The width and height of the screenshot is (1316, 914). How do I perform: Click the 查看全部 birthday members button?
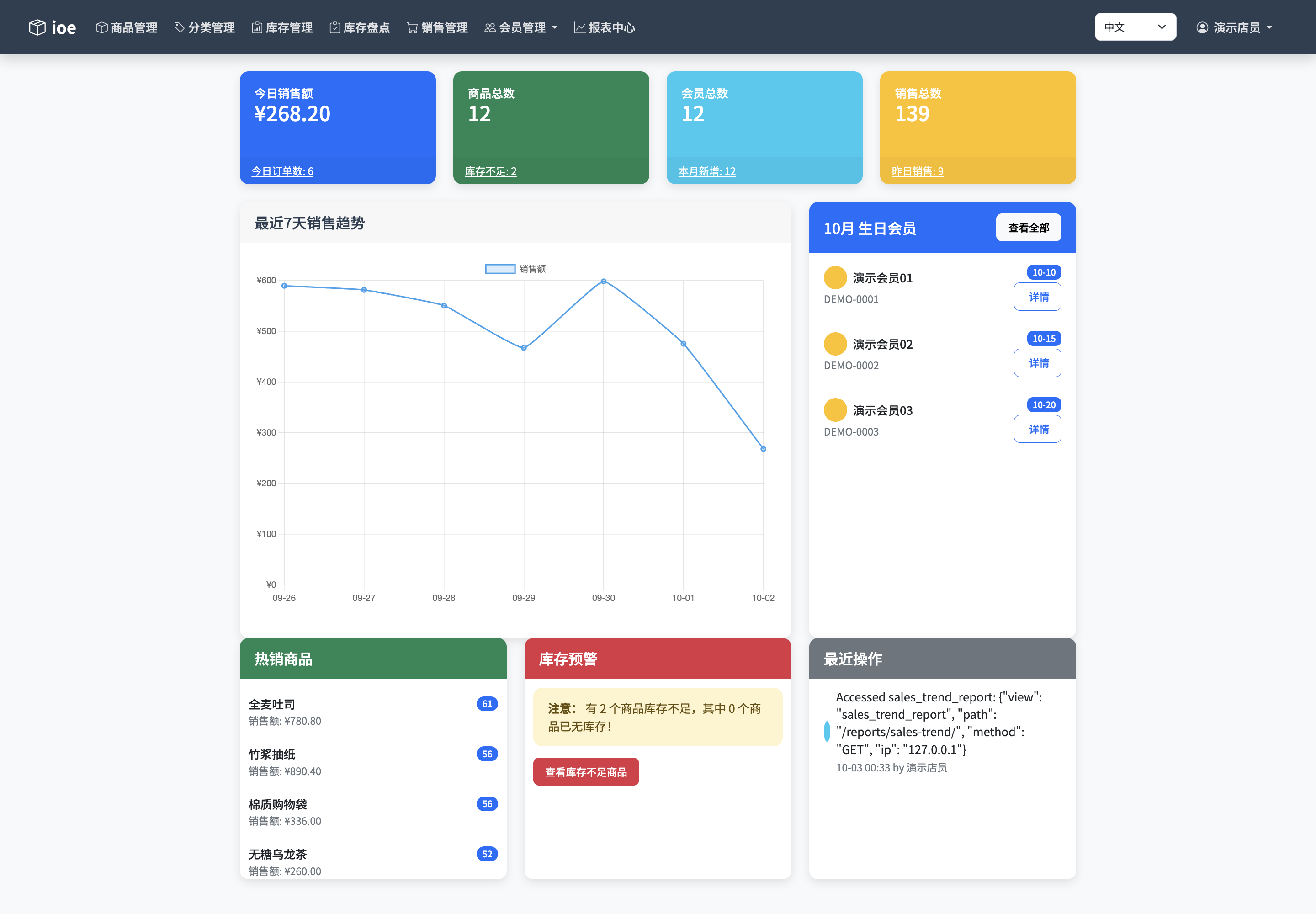click(x=1029, y=227)
